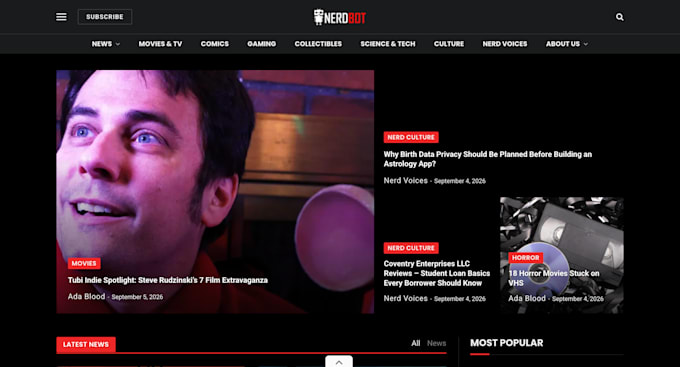Click September 5, 2026 date text
This screenshot has width=680, height=367.
[137, 297]
